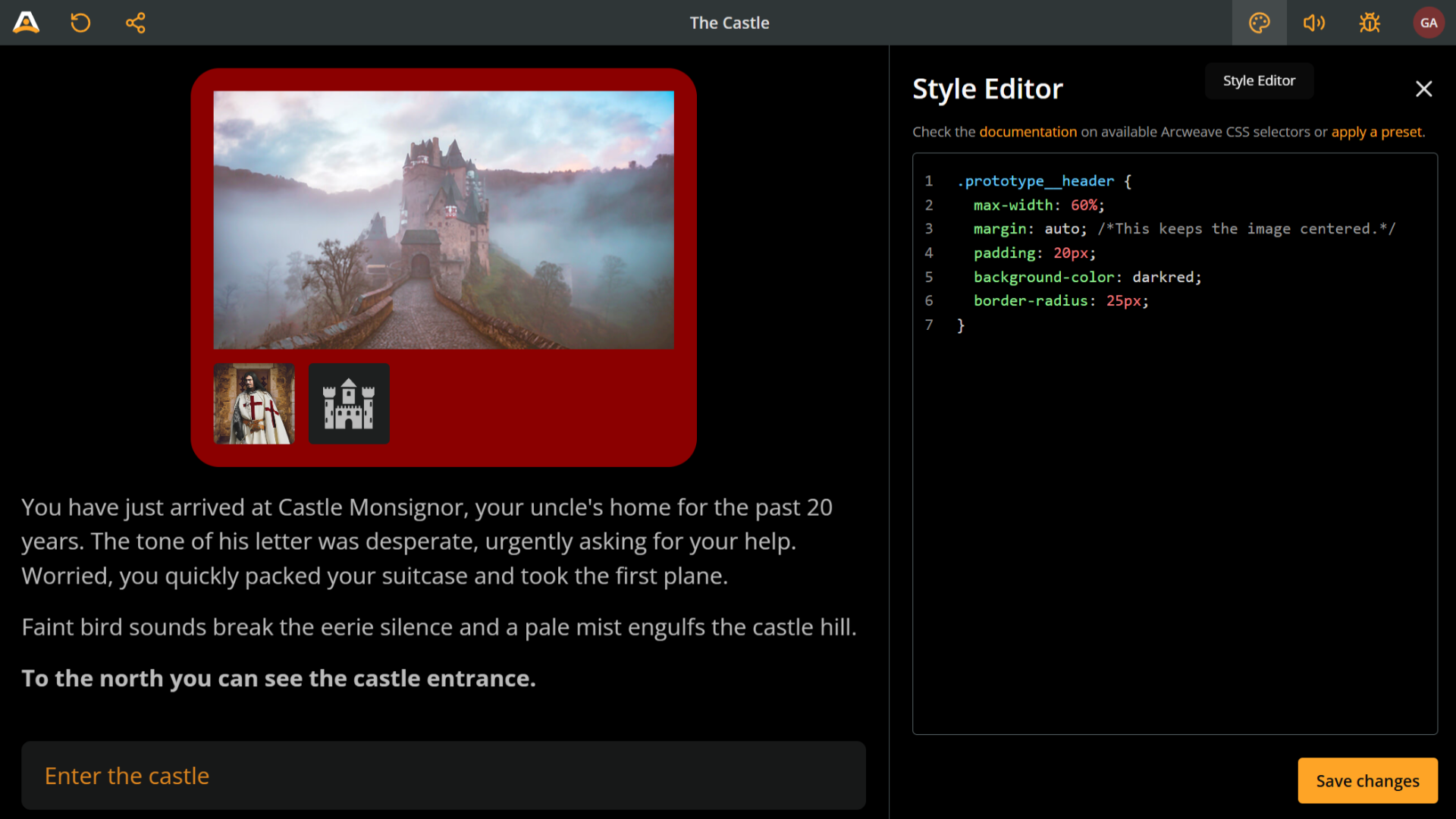Open the Style Editor via the palette icon
This screenshot has width=1456, height=819.
[x=1259, y=23]
